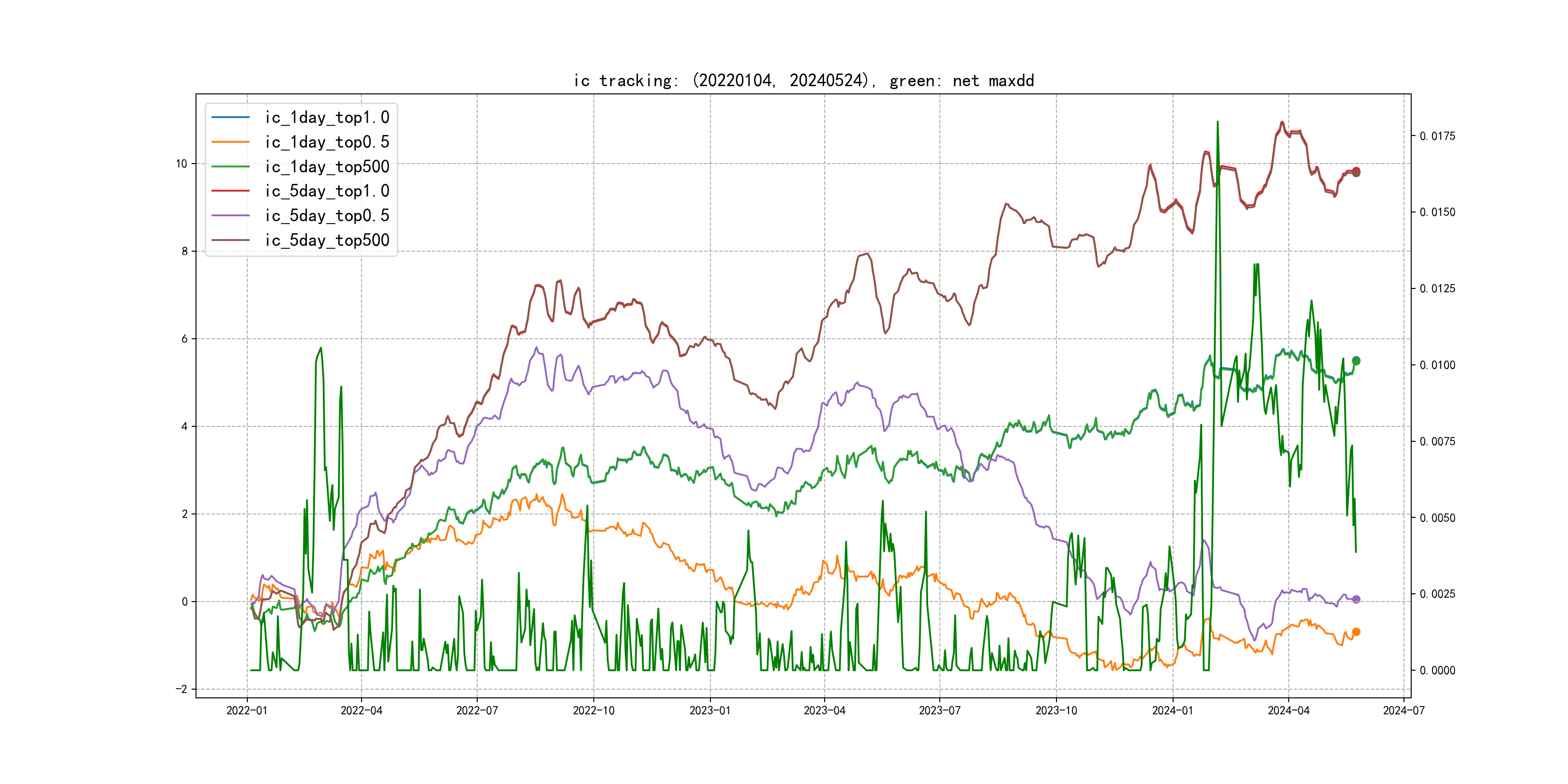
Task: Click the 2022-01 x-axis tick label
Action: [x=246, y=710]
